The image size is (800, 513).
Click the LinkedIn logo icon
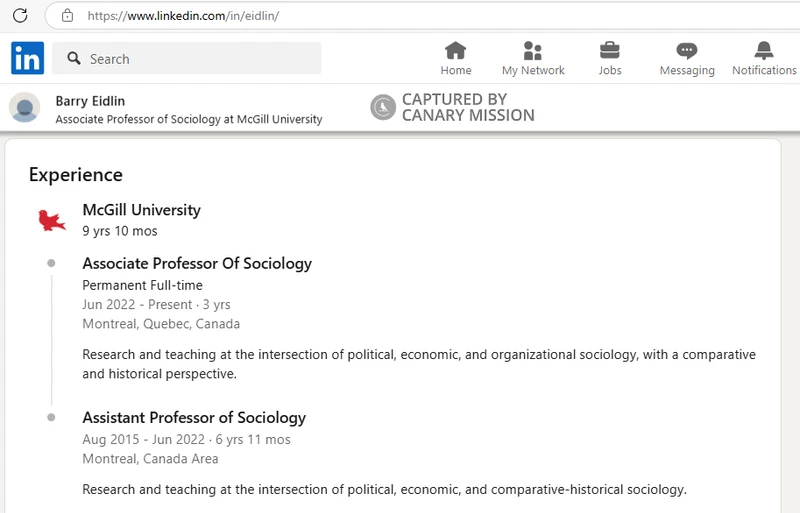click(28, 58)
